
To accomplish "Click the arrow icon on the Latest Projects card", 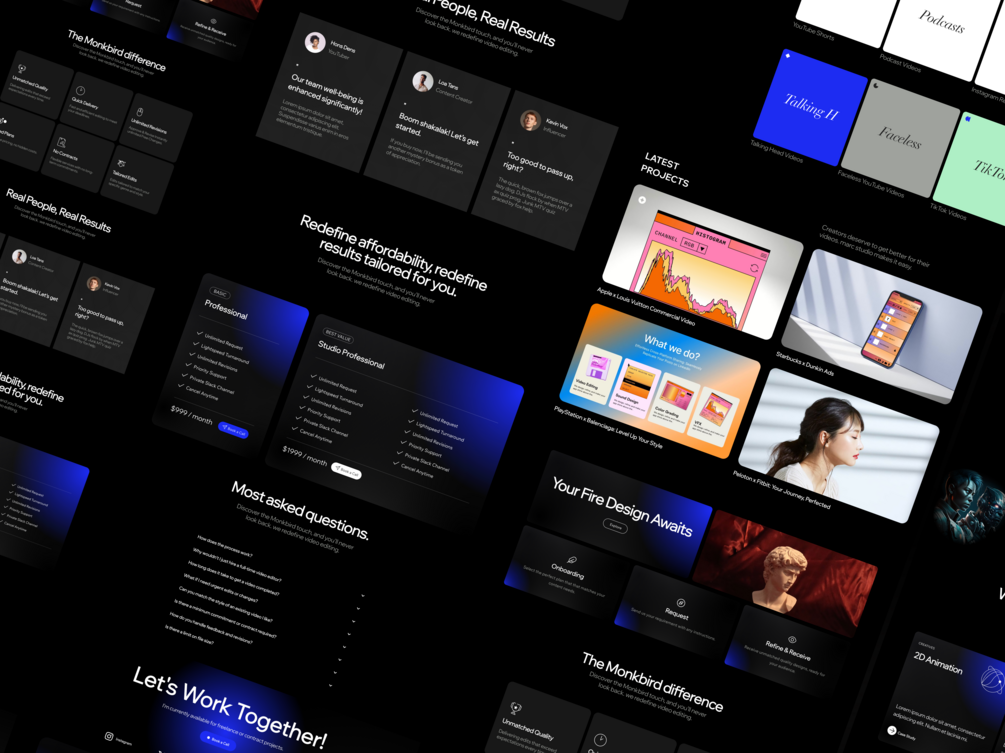I will pos(642,200).
